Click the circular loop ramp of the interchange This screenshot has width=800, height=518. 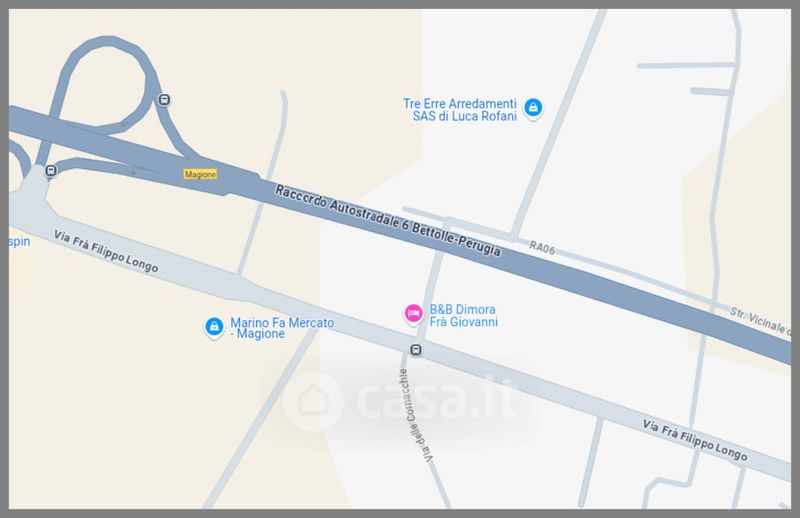pos(107,86)
